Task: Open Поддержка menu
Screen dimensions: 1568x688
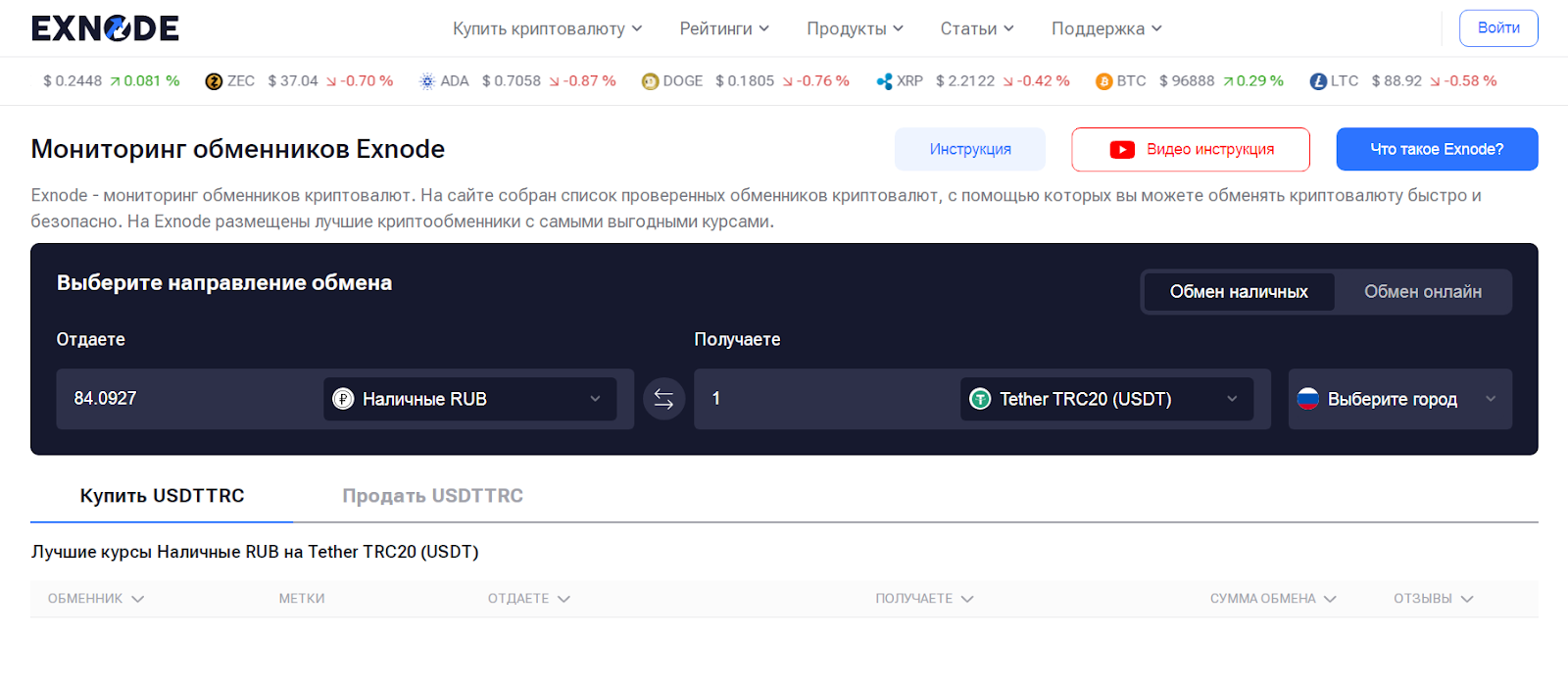Action: click(1106, 28)
